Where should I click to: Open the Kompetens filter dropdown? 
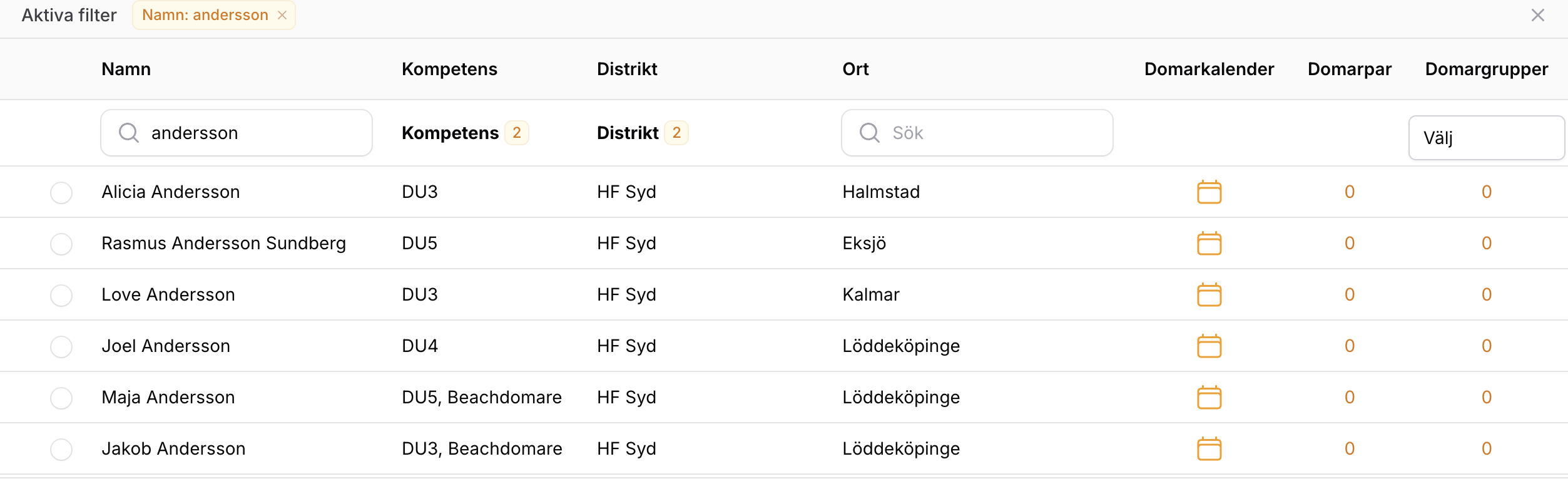point(465,133)
